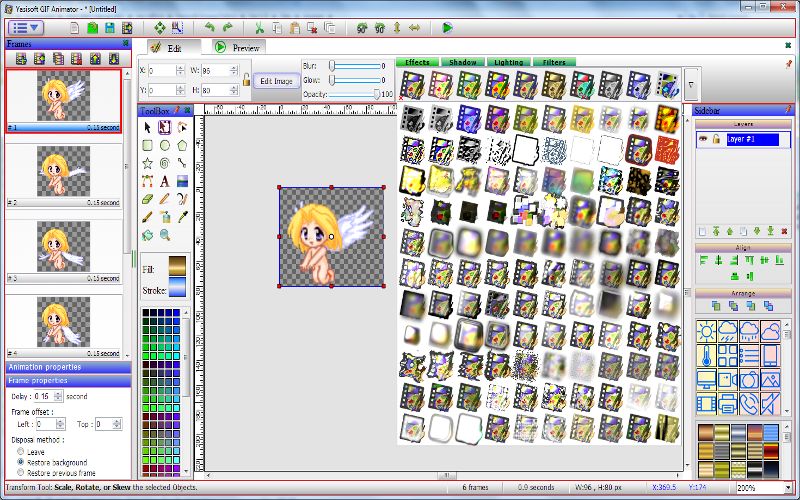Select the pencil tool
This screenshot has width=800, height=500.
click(165, 199)
